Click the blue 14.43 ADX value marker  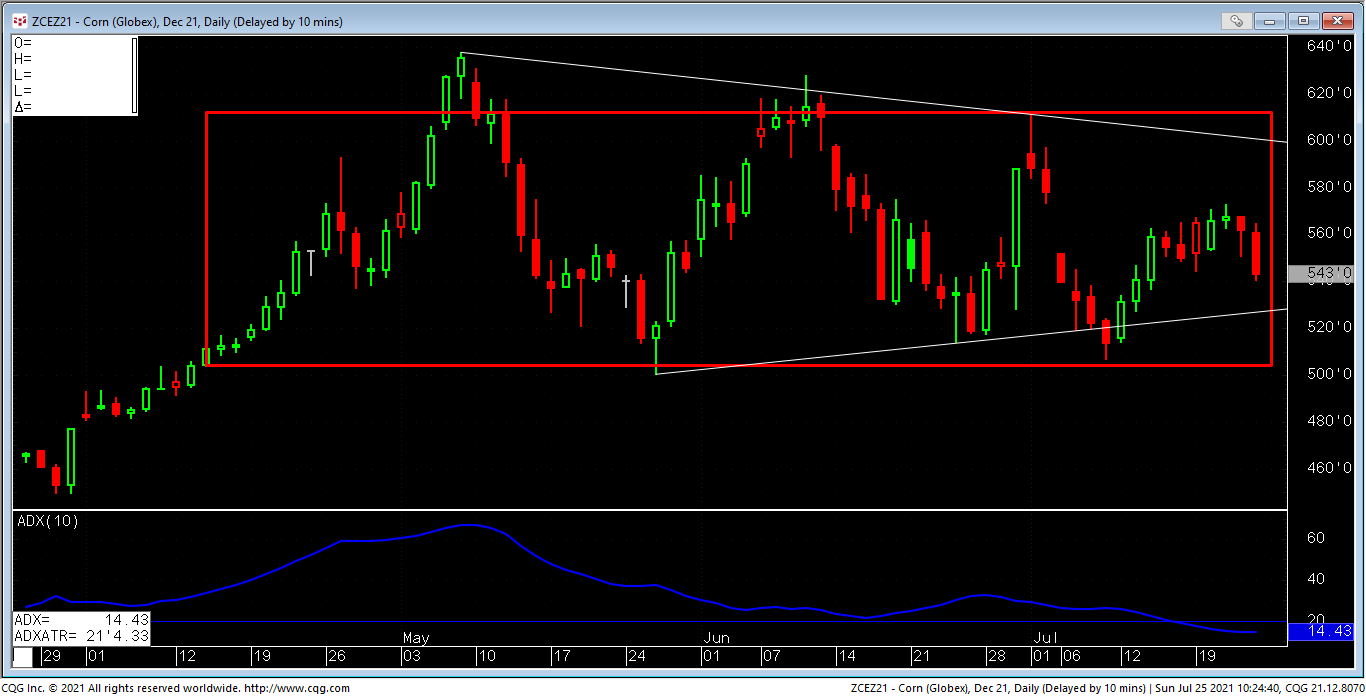(1320, 631)
